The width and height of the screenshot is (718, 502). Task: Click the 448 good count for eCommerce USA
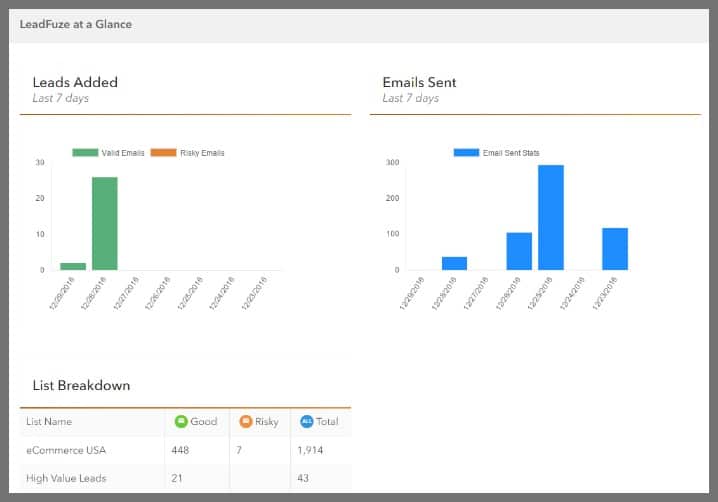[182, 450]
